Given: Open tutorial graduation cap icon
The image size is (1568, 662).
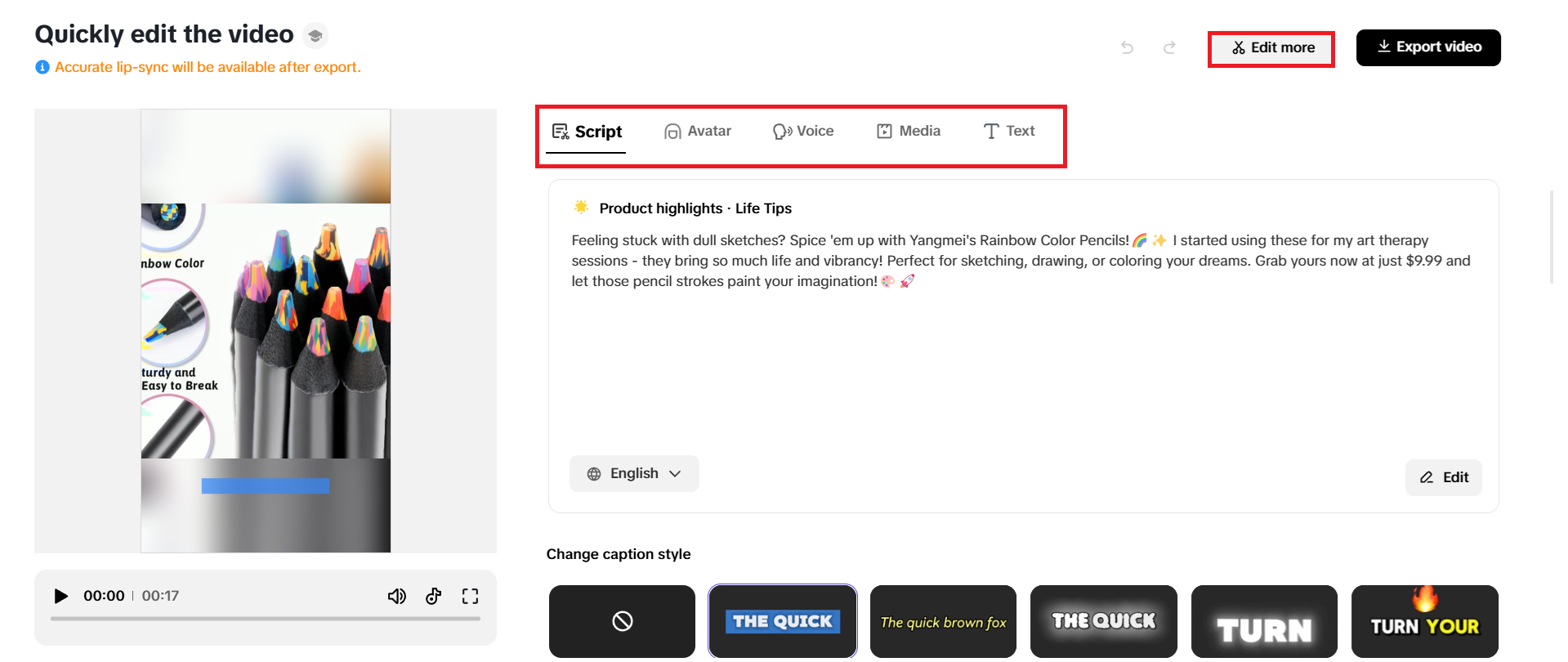Looking at the screenshot, I should (x=315, y=35).
